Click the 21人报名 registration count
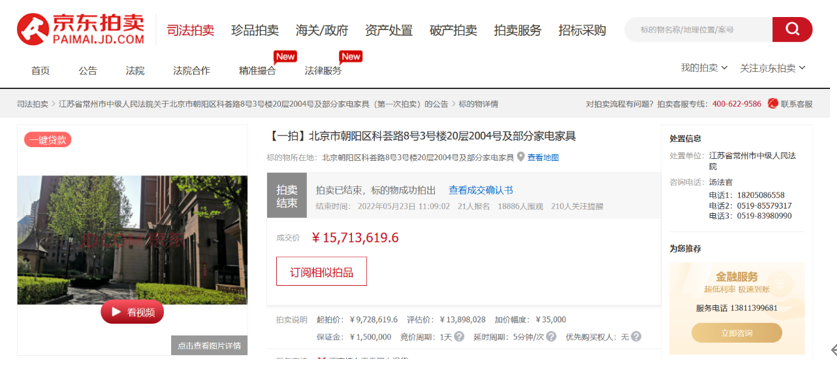Viewport: 837px width, 366px height. point(473,206)
